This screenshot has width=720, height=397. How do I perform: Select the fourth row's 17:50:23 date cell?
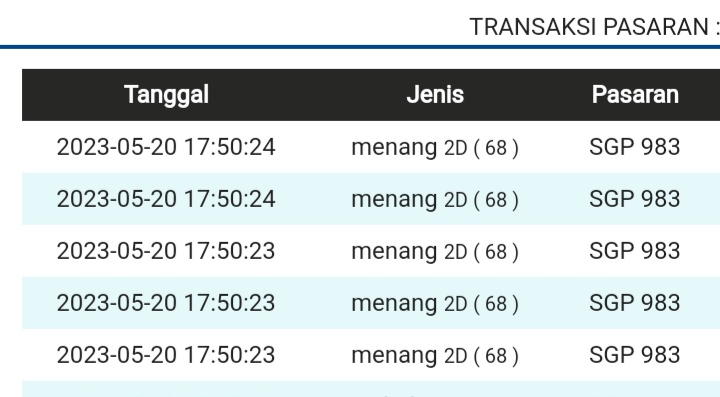click(x=166, y=303)
